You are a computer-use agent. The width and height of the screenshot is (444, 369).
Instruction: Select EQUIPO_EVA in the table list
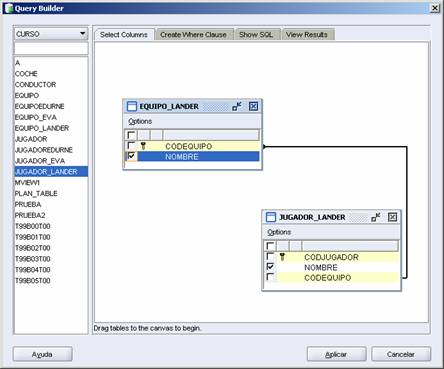click(x=51, y=117)
